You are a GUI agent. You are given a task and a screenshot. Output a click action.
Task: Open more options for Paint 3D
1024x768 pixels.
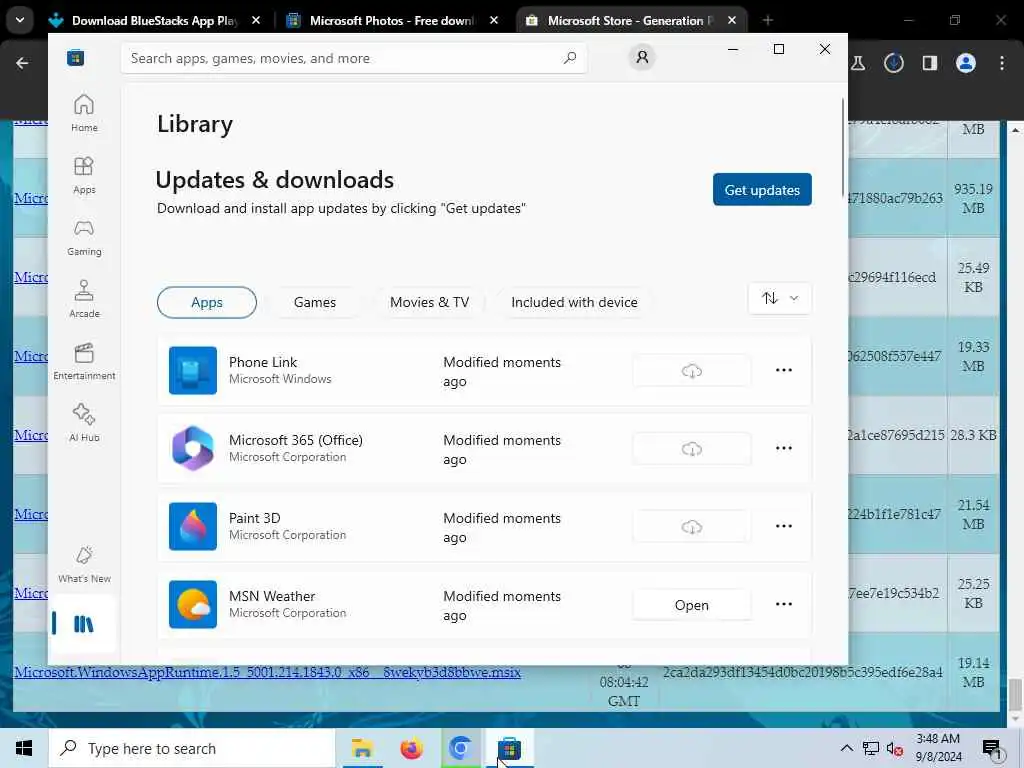(x=784, y=526)
